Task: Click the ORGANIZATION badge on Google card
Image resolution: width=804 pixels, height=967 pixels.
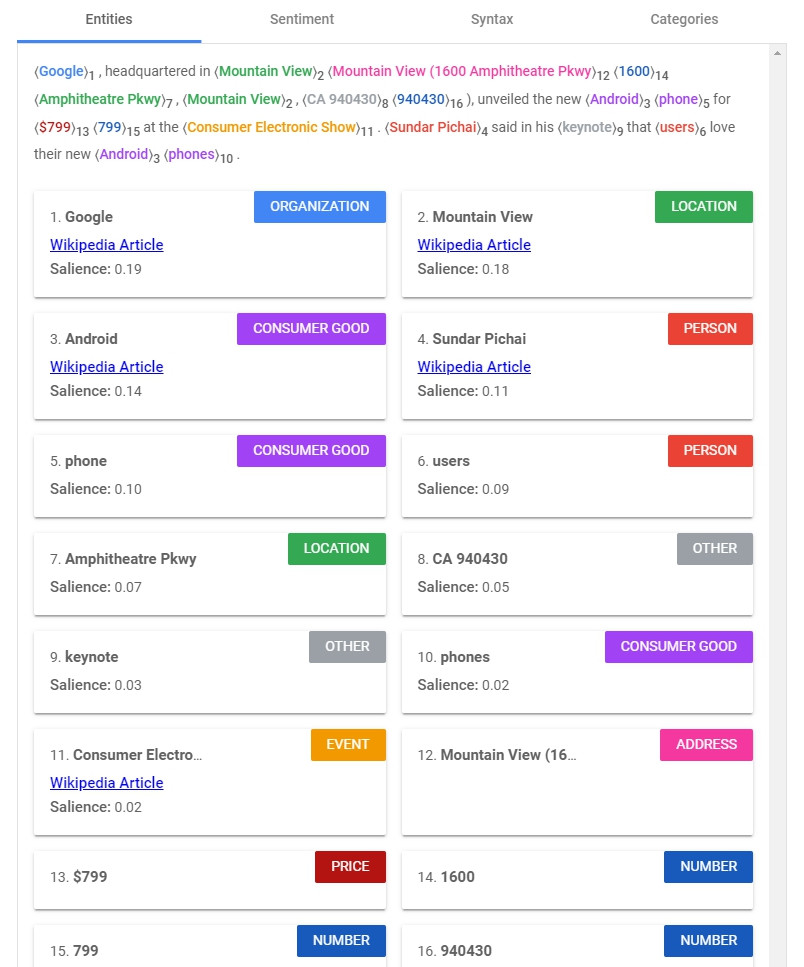Action: pos(319,207)
